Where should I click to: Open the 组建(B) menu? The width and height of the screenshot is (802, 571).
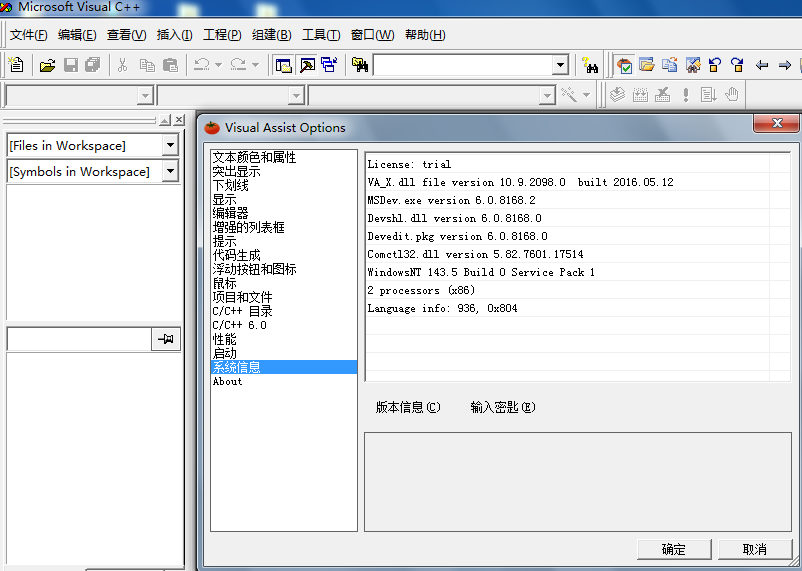coord(272,35)
